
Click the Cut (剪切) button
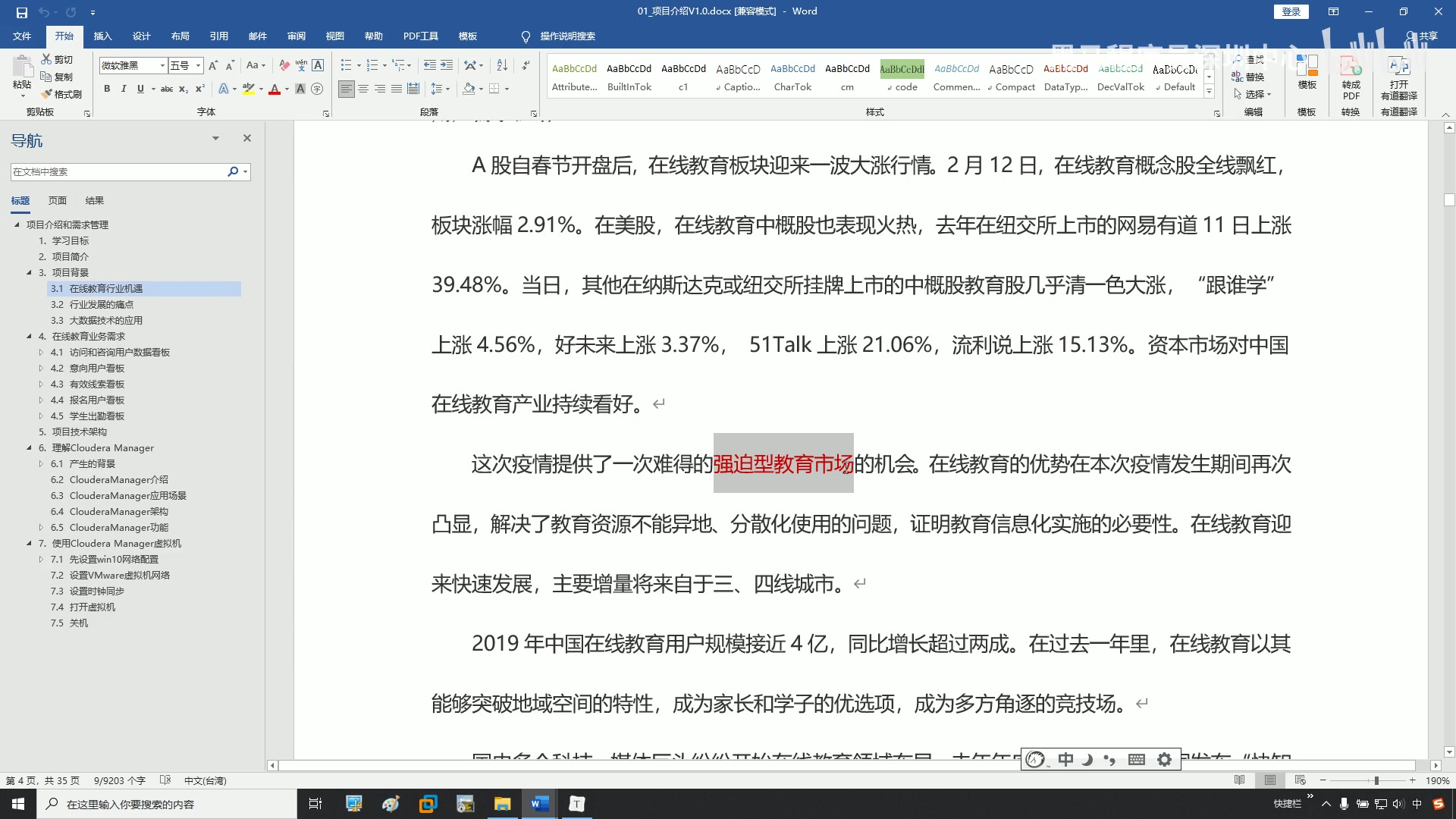(x=57, y=59)
